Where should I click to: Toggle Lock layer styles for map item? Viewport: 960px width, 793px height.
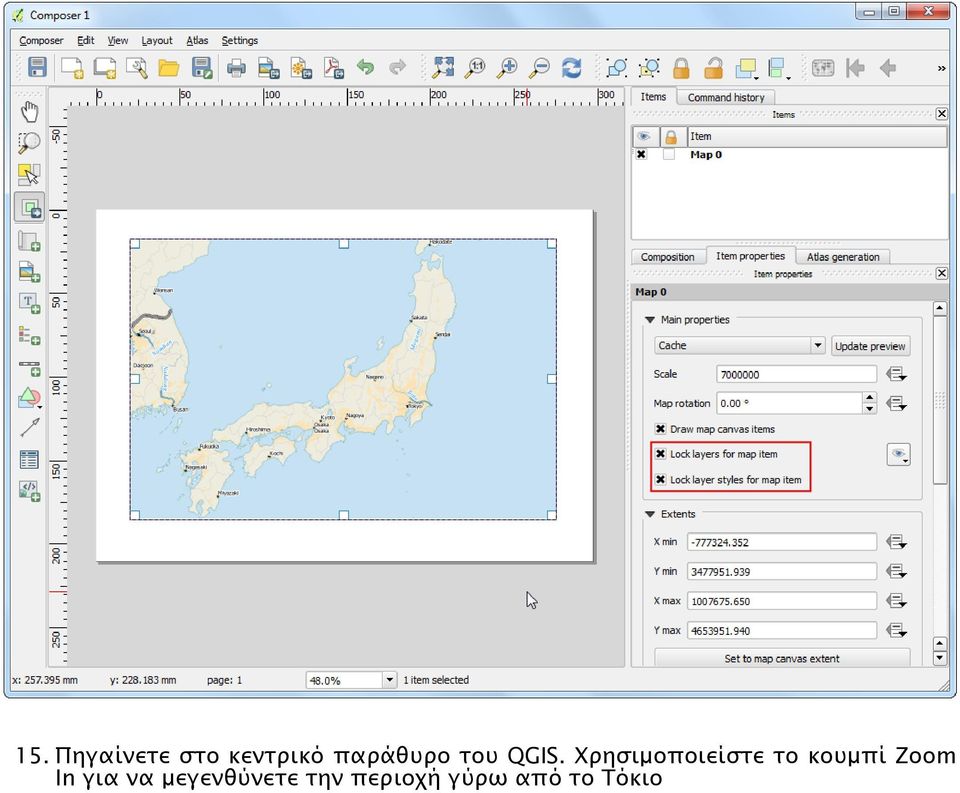(x=661, y=479)
